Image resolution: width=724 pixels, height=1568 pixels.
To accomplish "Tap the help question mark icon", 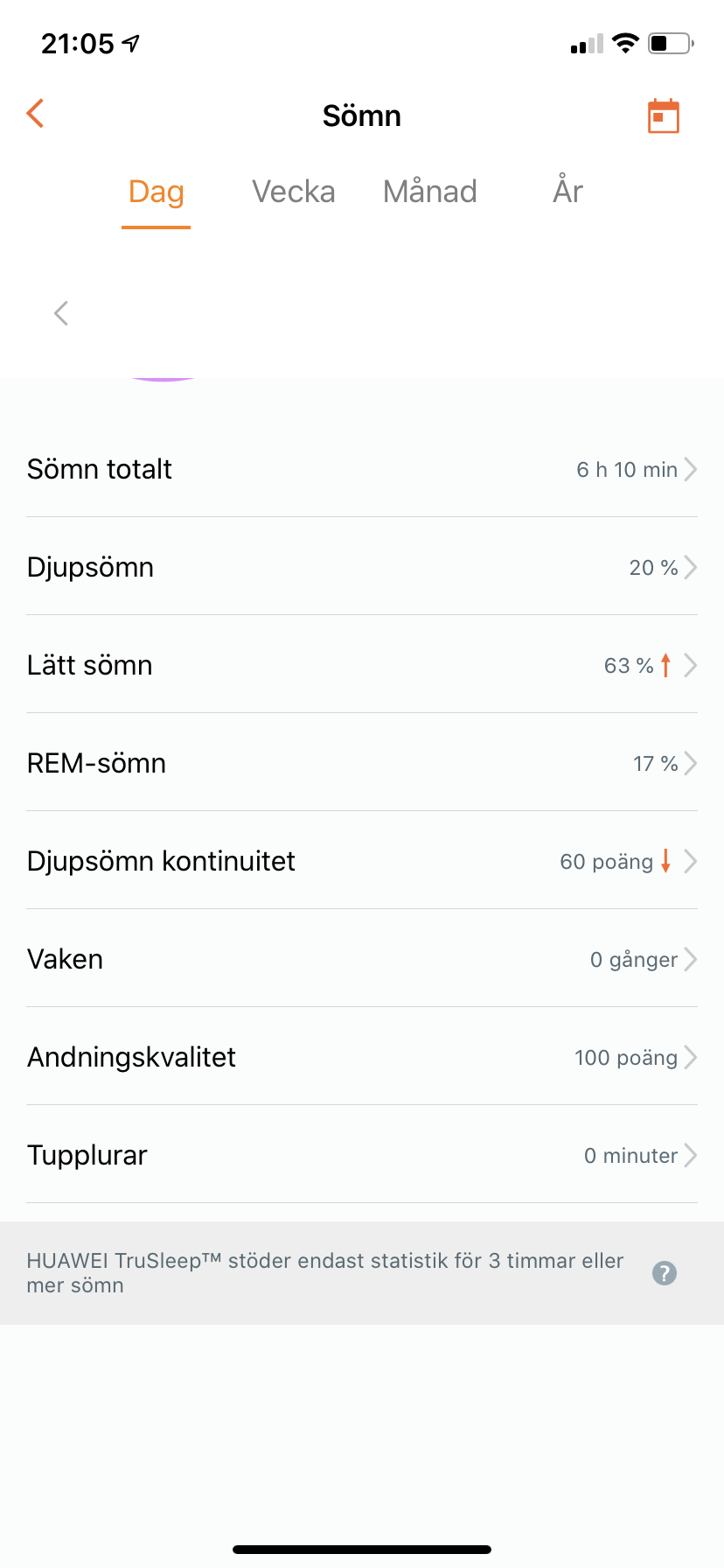I will click(665, 1273).
